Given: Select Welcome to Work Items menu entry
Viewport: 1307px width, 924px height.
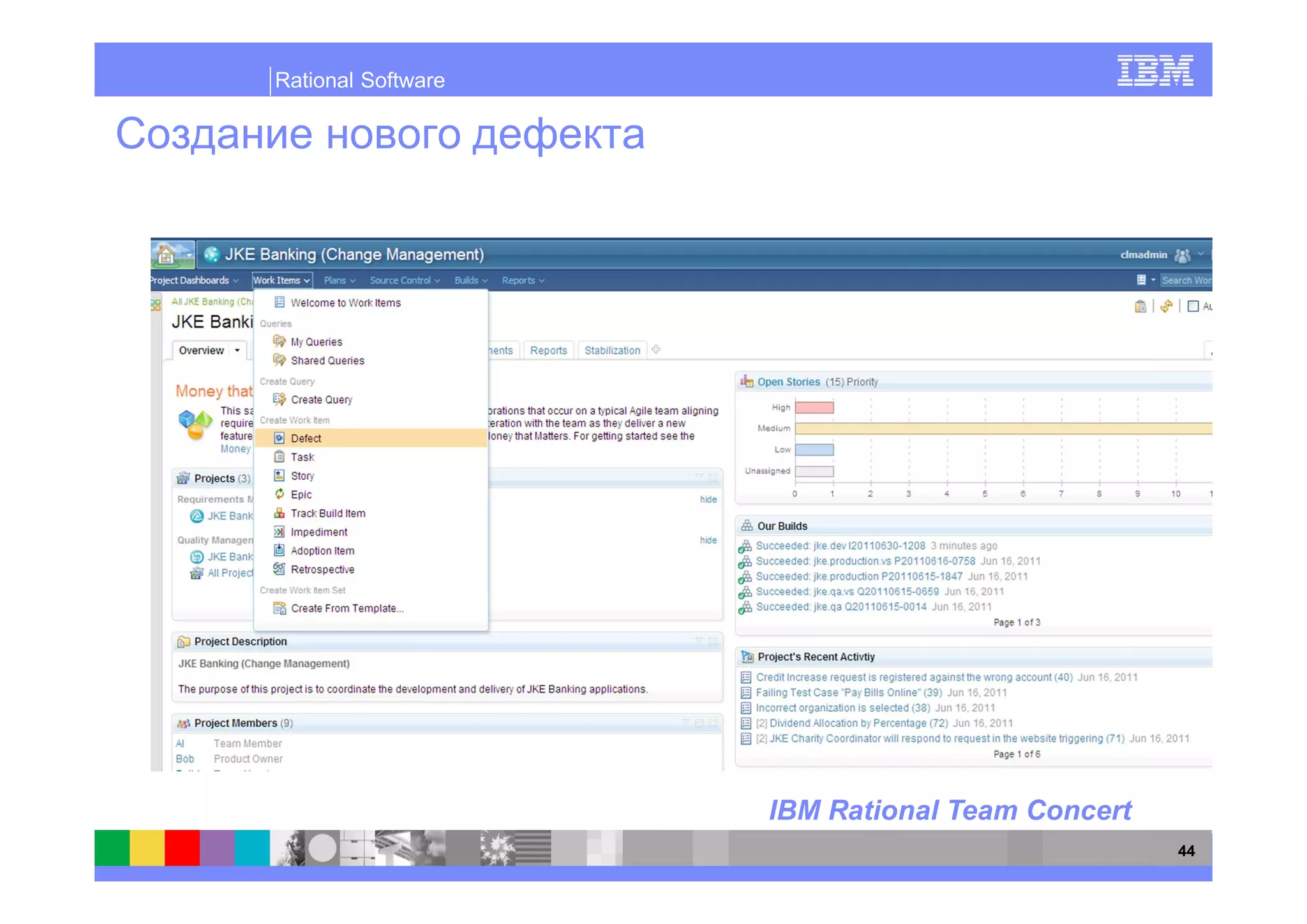Looking at the screenshot, I should [371, 302].
